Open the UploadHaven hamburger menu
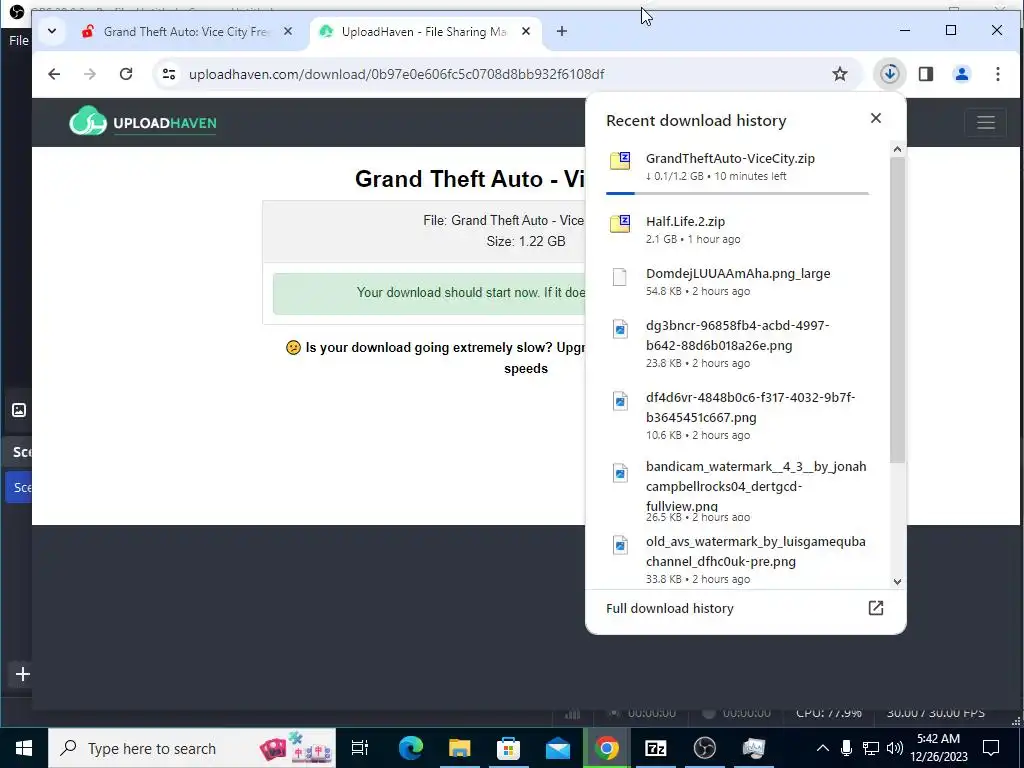This screenshot has height=768, width=1024. coord(985,122)
